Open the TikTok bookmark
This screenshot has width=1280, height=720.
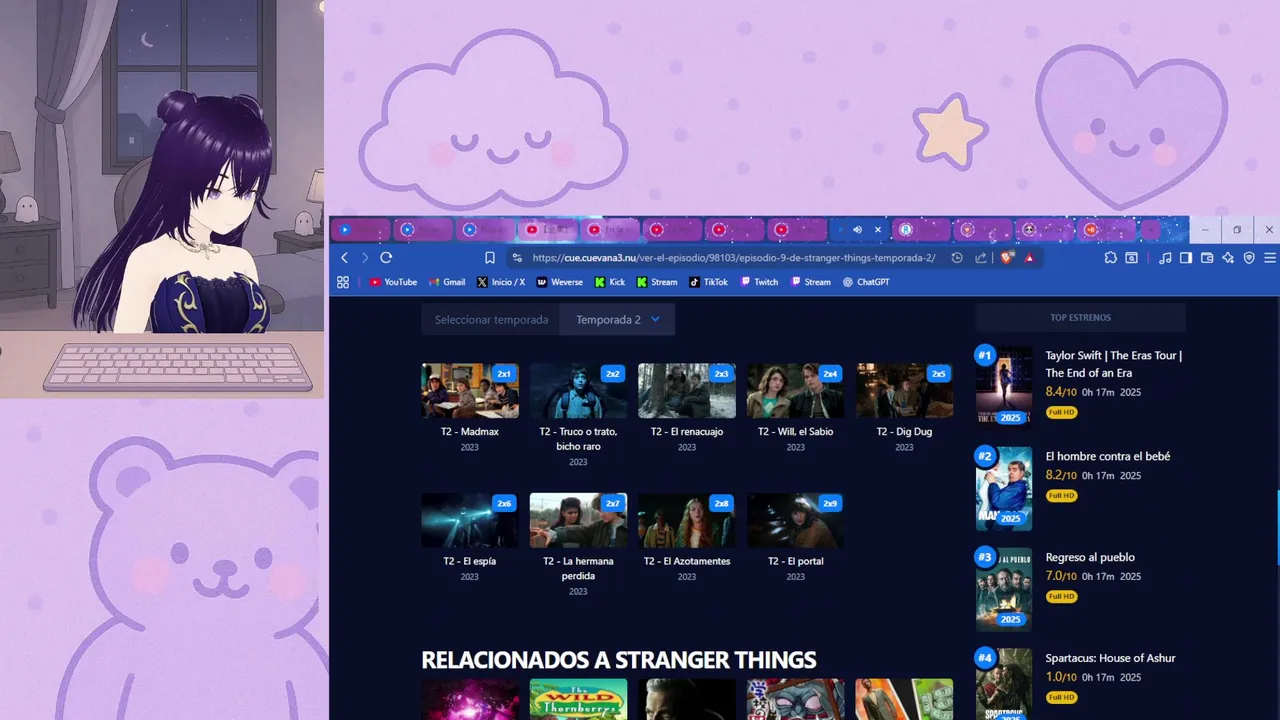tap(708, 282)
